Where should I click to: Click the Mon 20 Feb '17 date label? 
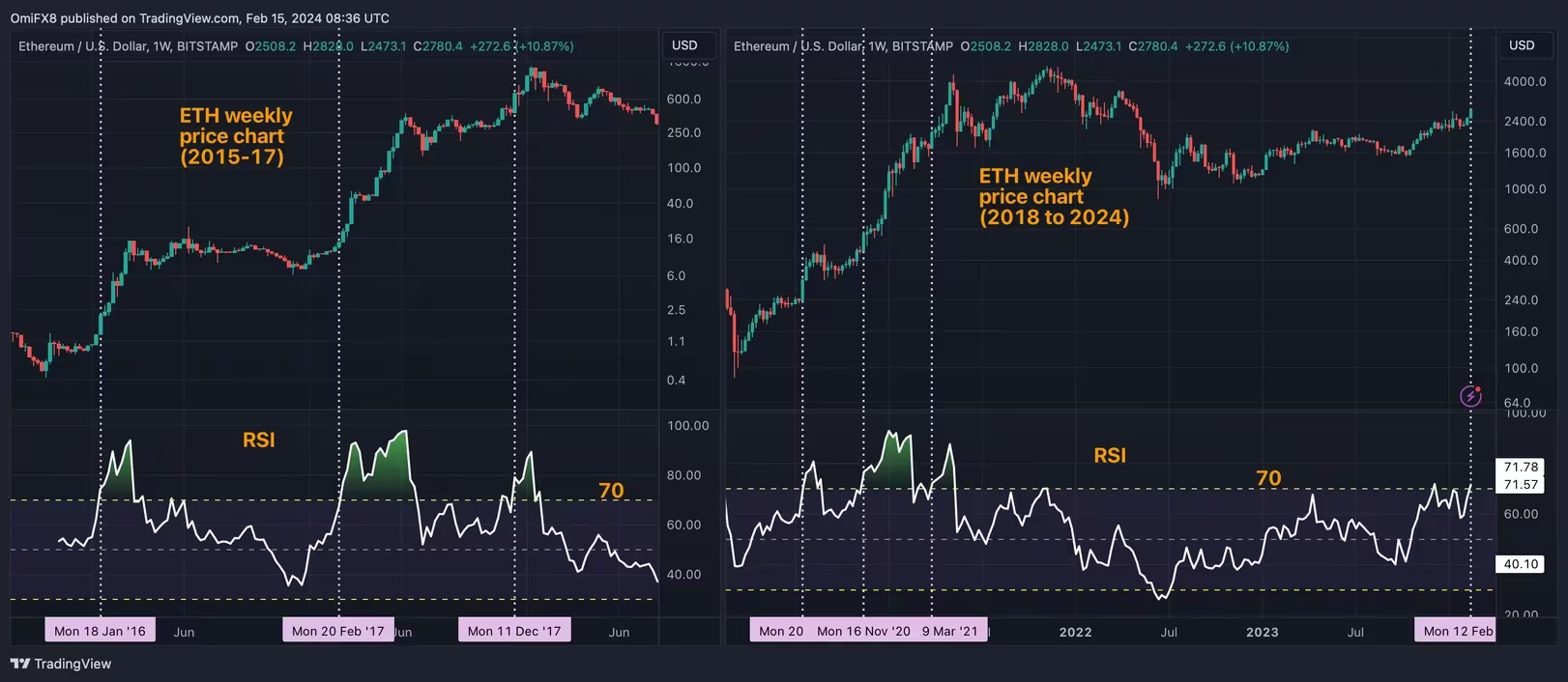click(338, 631)
